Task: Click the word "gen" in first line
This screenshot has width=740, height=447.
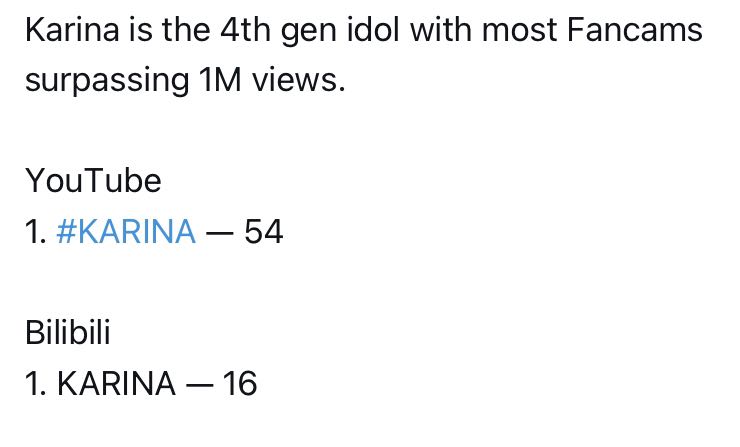Action: coord(309,32)
